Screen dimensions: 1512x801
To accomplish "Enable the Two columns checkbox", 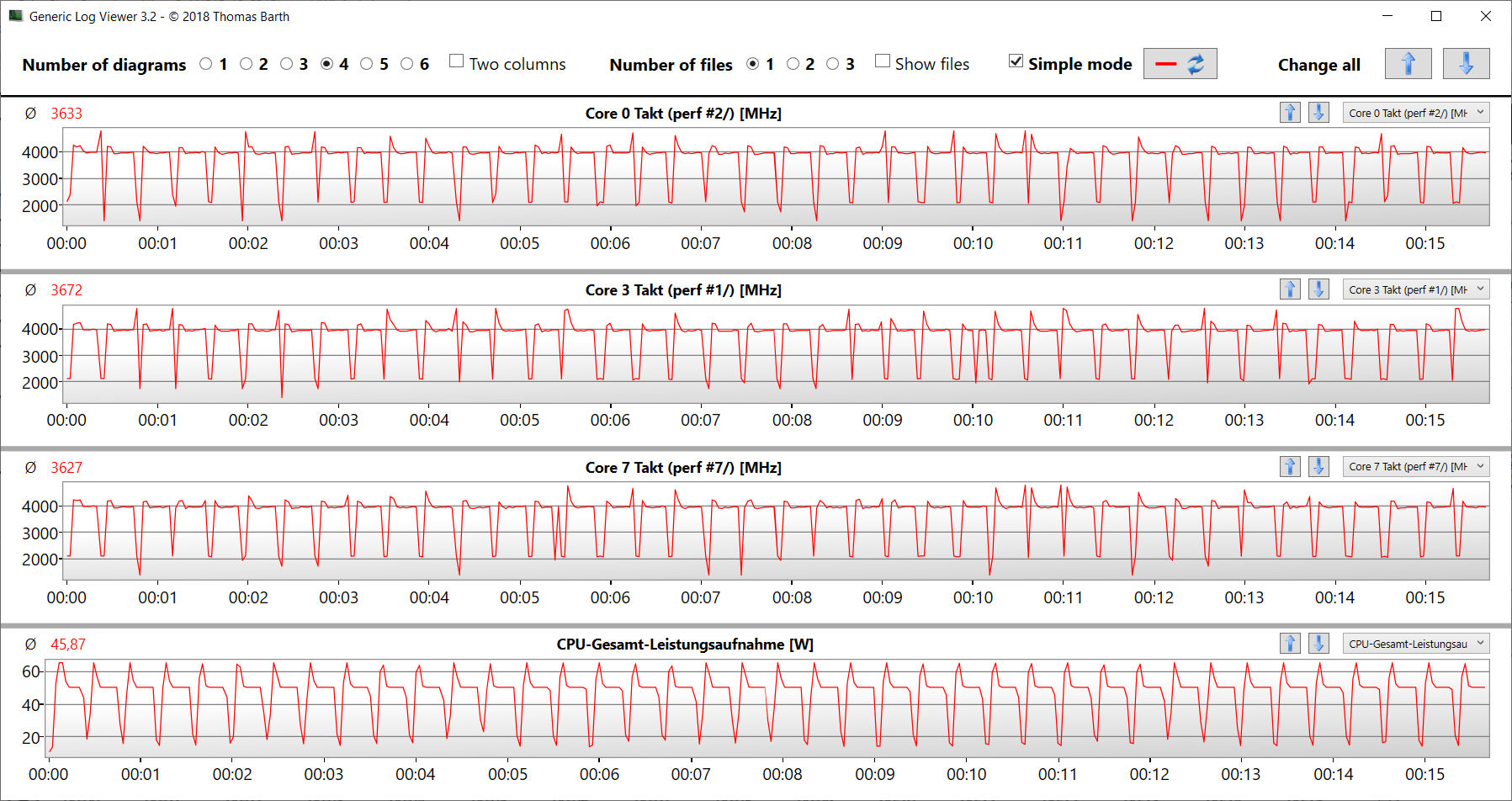I will coord(457,61).
